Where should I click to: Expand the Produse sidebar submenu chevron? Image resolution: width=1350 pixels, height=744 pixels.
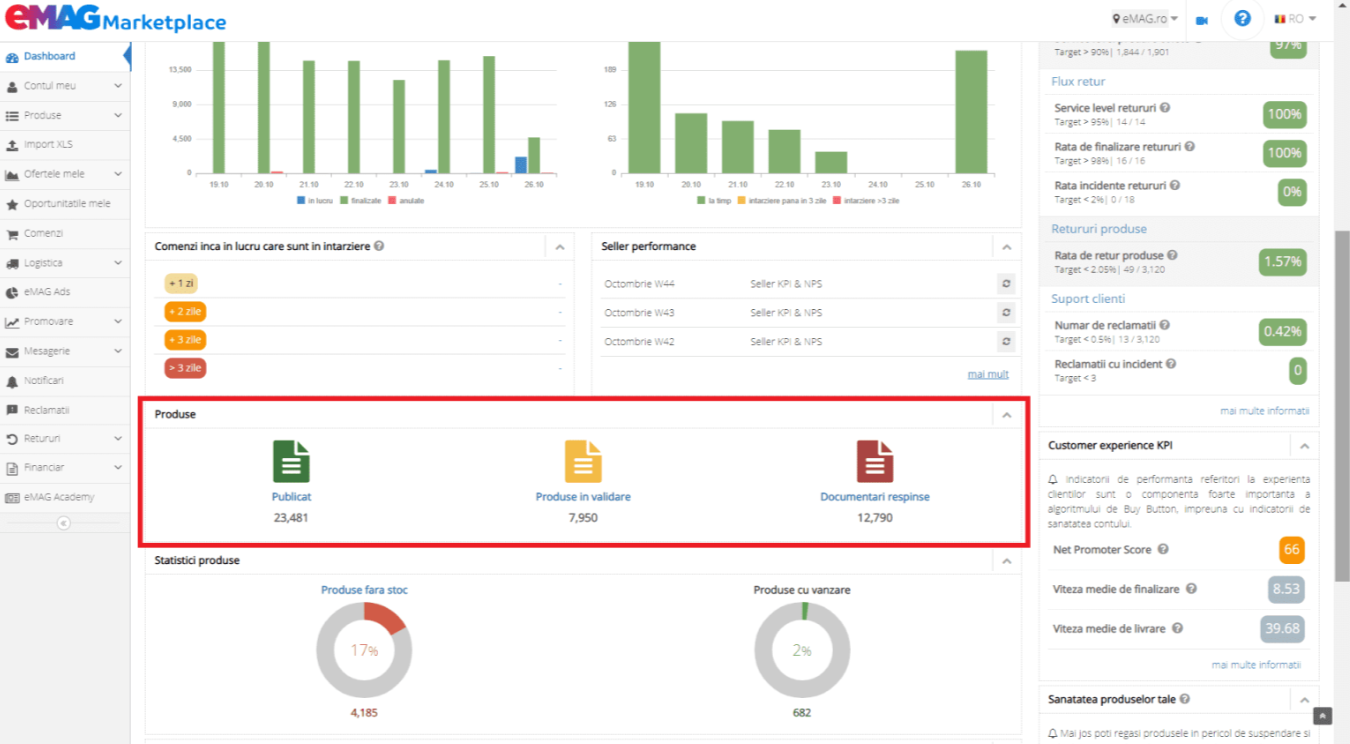(118, 116)
